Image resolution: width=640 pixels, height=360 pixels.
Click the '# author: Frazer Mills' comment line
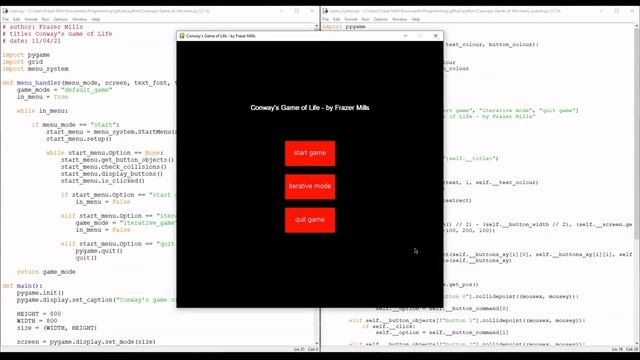[x=42, y=27]
